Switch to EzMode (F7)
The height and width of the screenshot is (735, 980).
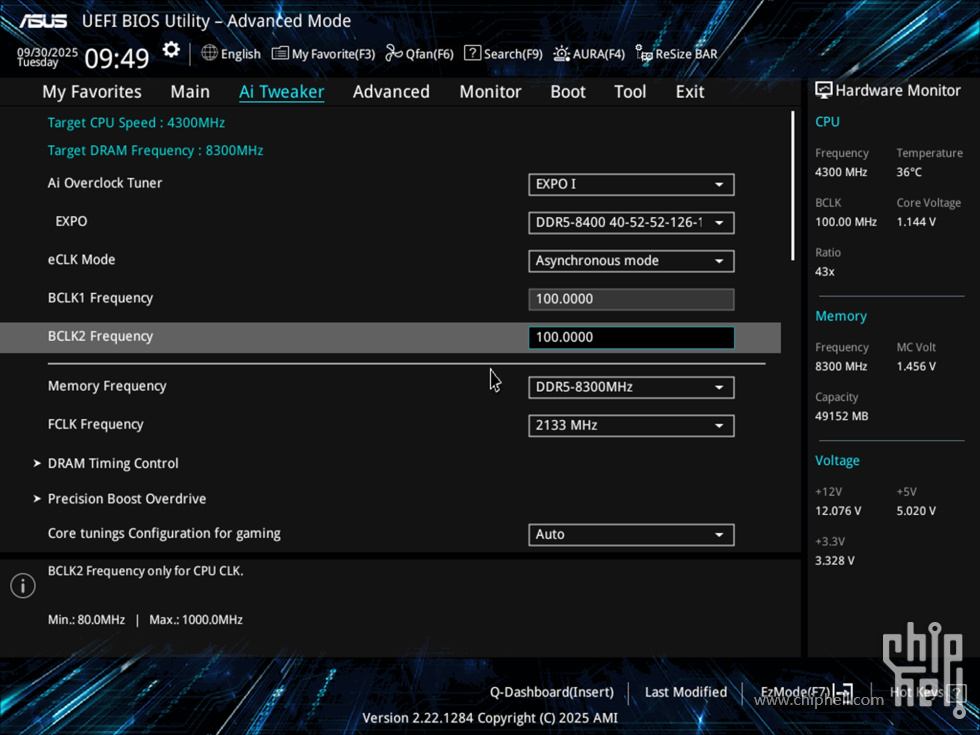805,692
